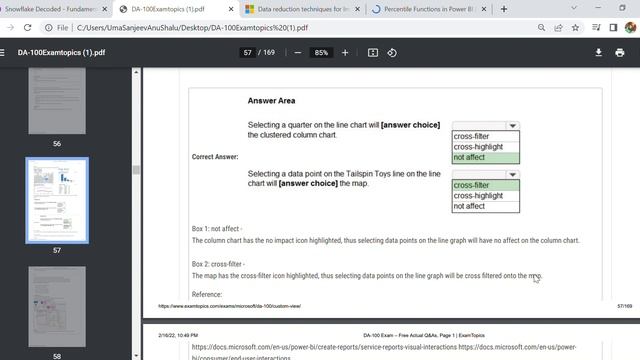Select cross-filter in the first dropdown list
640x360 pixels.
tap(485, 136)
